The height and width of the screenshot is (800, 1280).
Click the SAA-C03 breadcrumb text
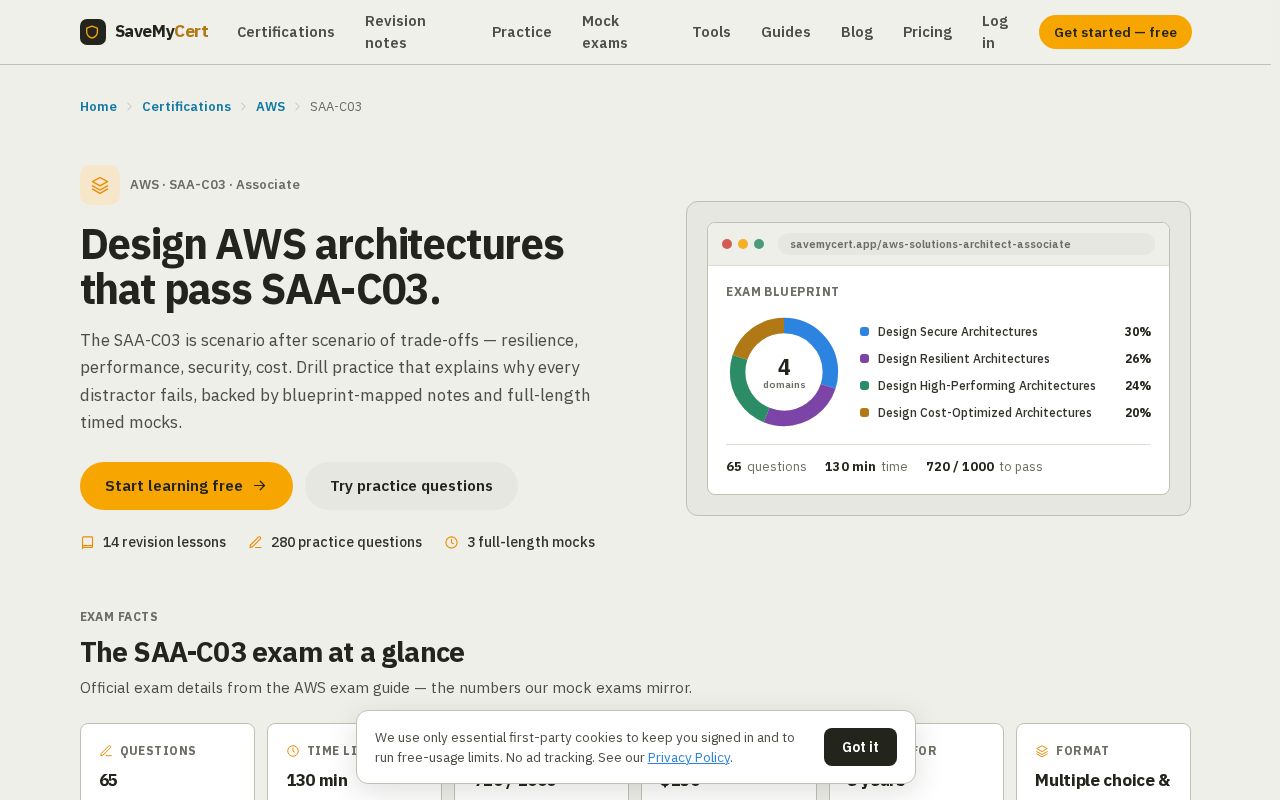click(x=336, y=107)
